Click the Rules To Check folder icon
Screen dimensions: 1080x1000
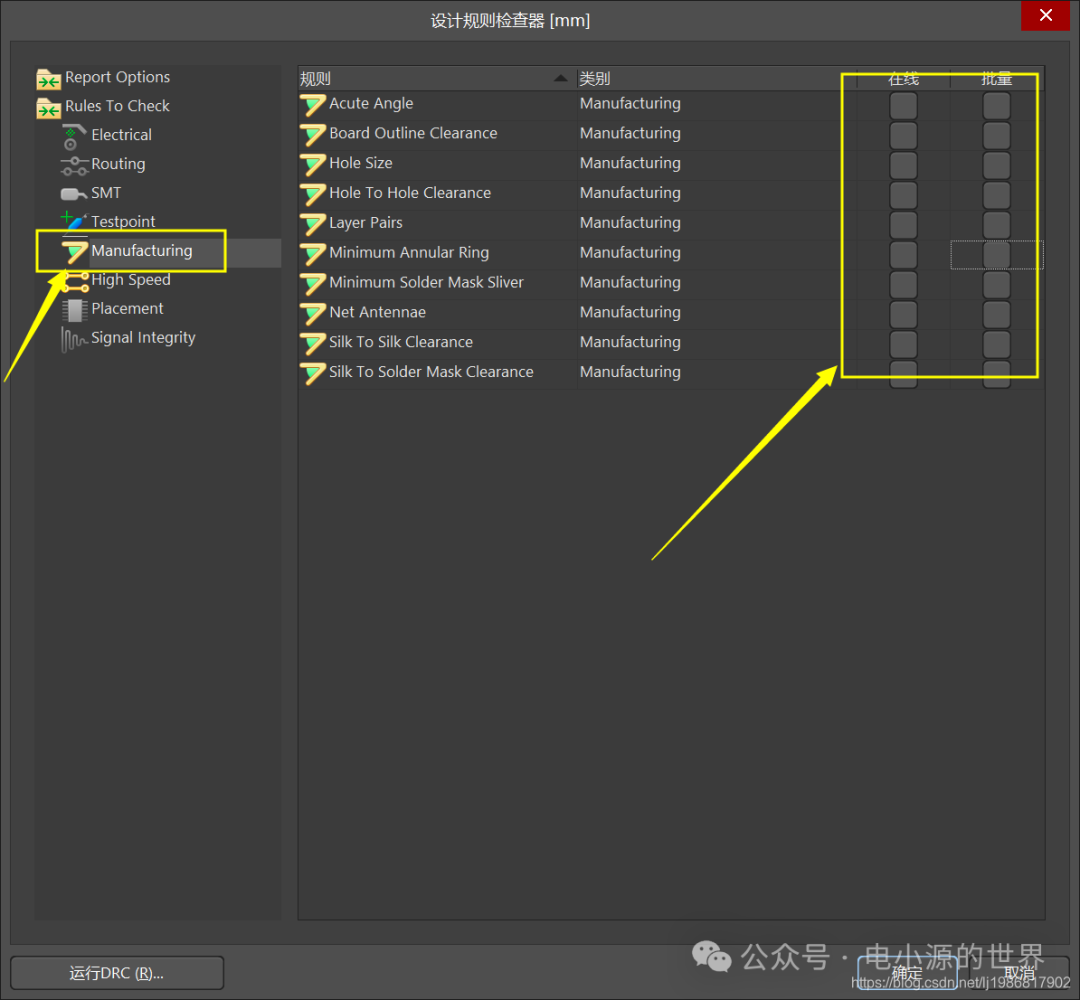coord(48,108)
